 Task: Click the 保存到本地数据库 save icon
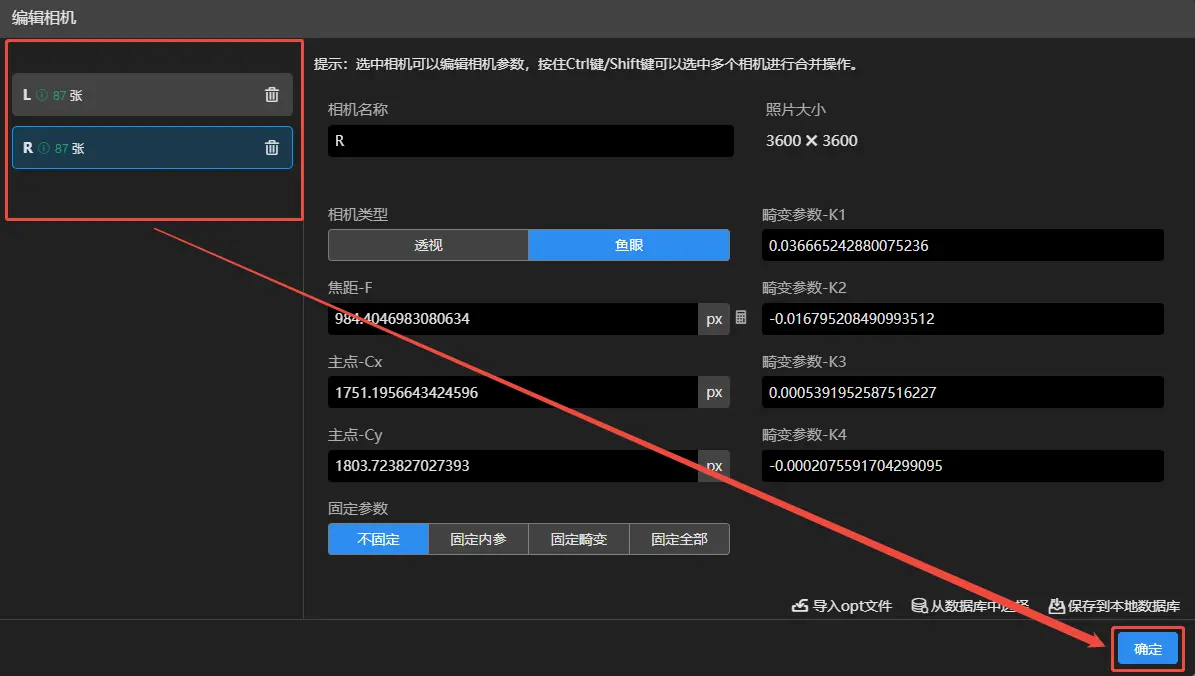(1056, 606)
